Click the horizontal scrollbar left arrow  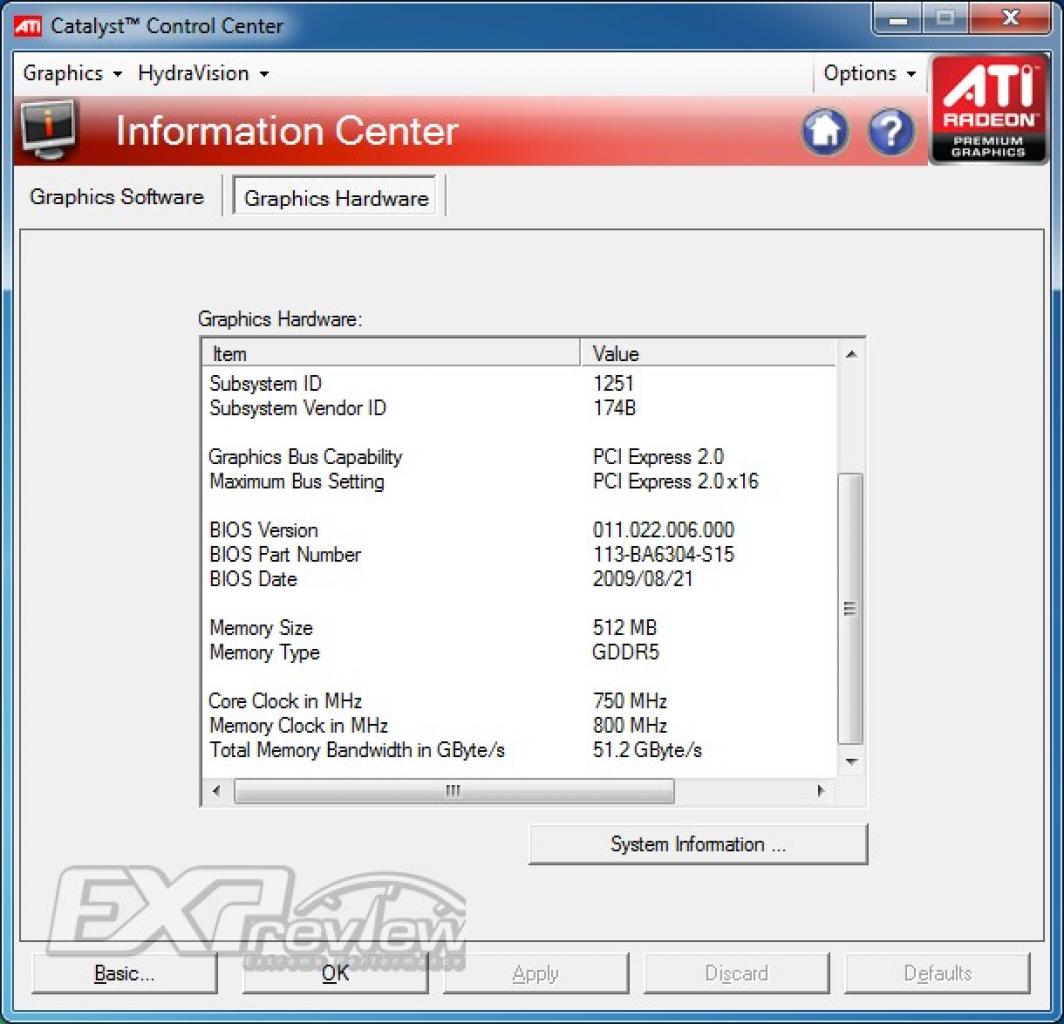point(216,791)
